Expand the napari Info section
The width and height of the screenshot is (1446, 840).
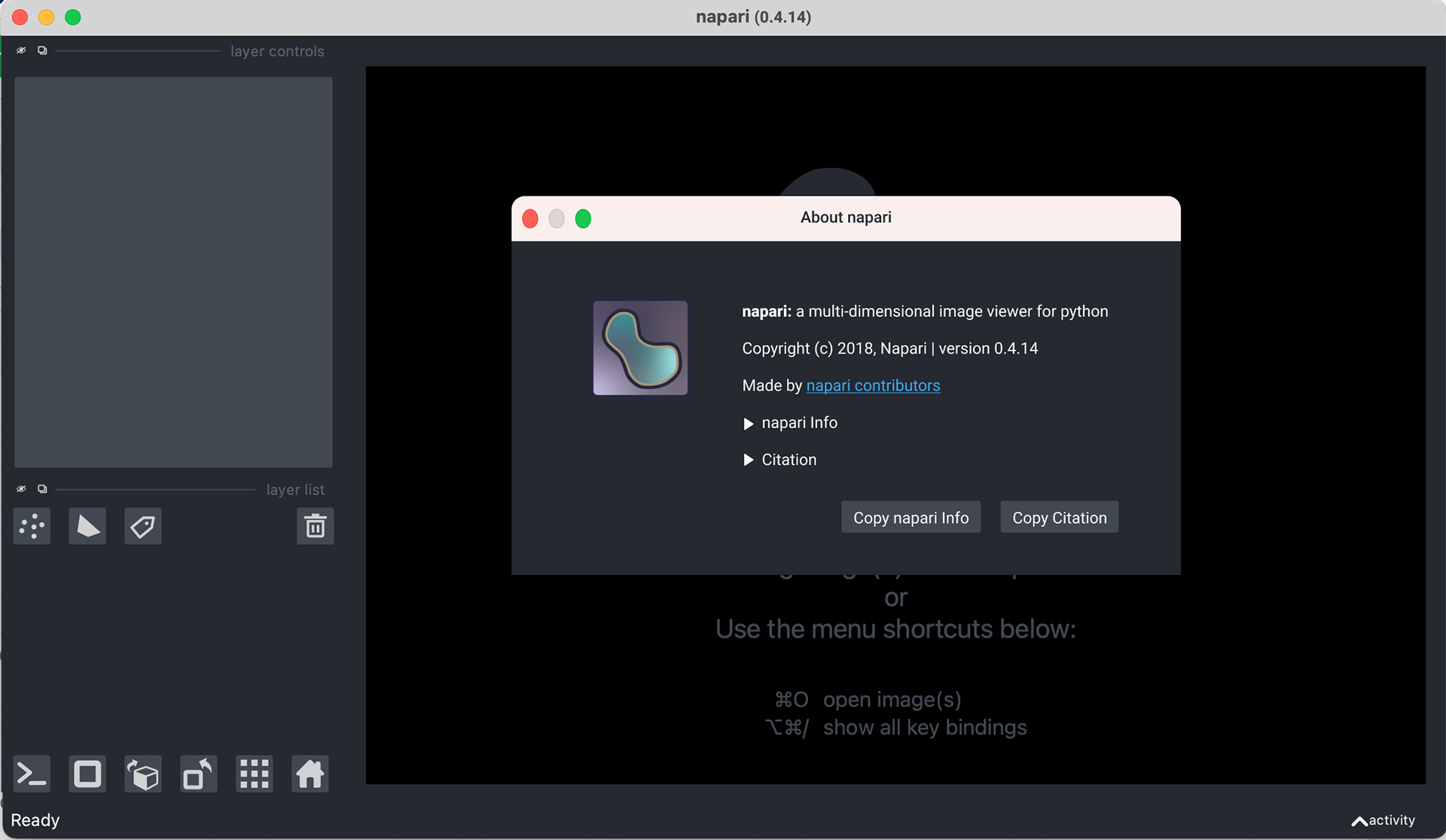tap(749, 424)
